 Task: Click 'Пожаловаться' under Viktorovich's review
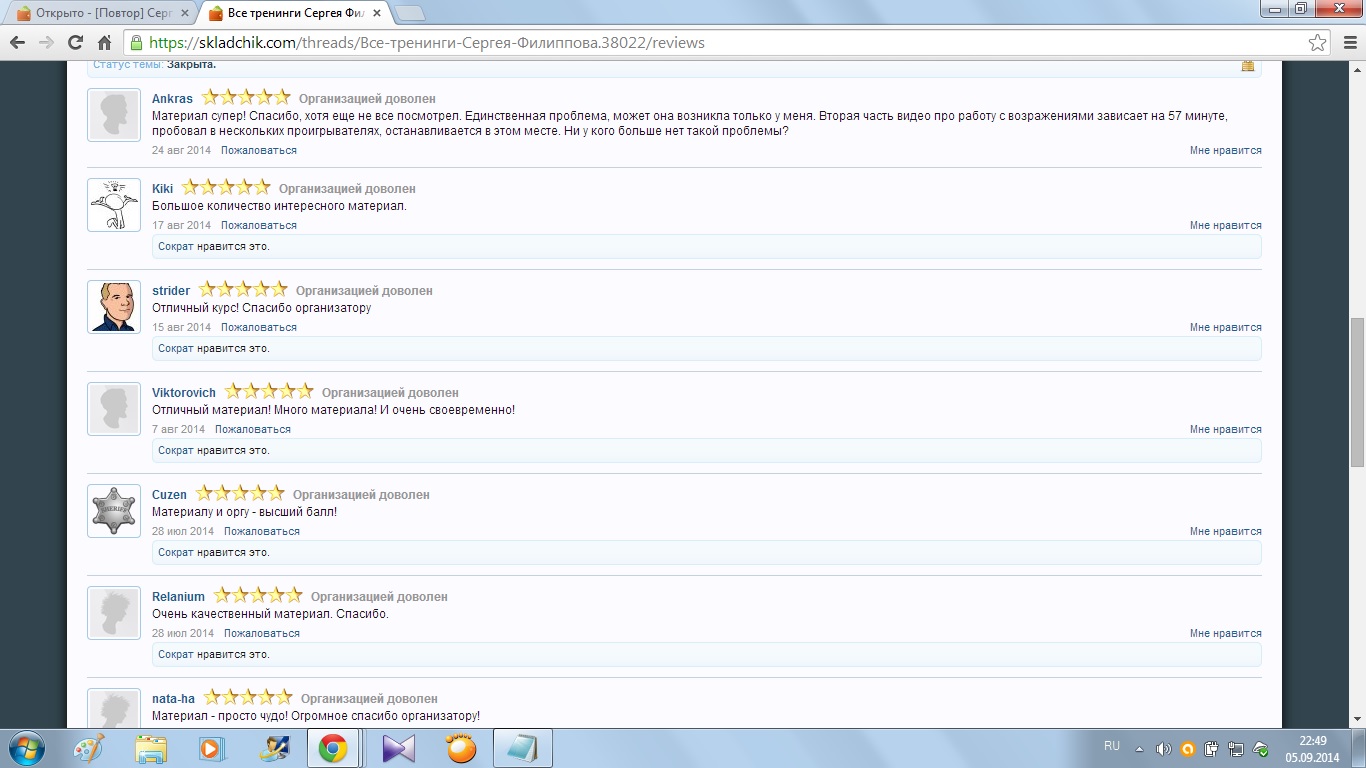tap(253, 429)
